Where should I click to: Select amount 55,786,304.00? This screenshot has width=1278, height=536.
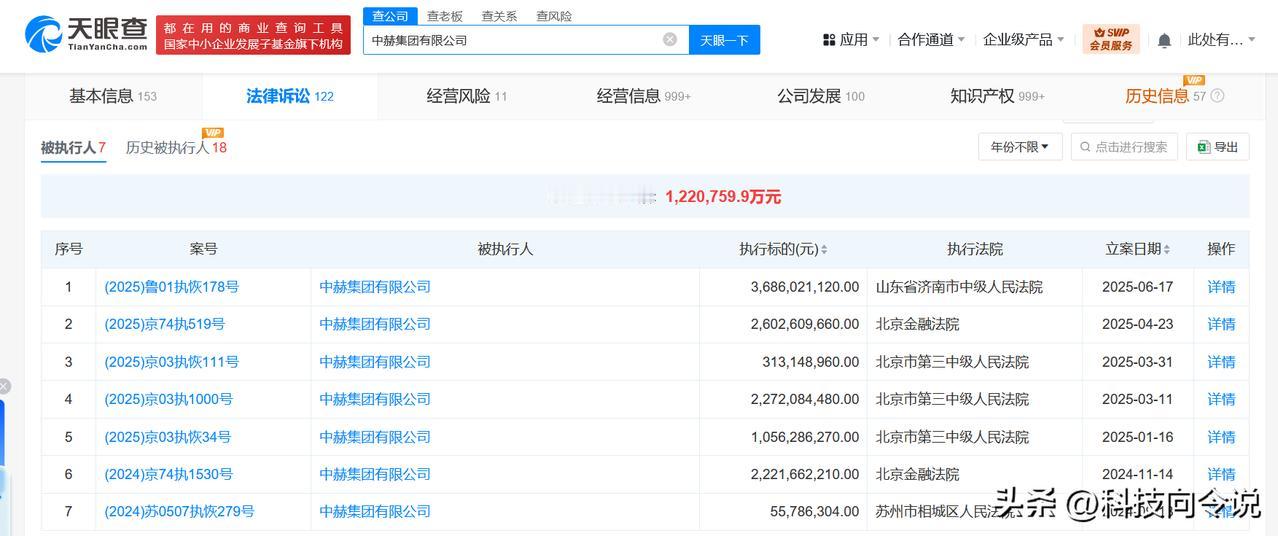[x=817, y=511]
